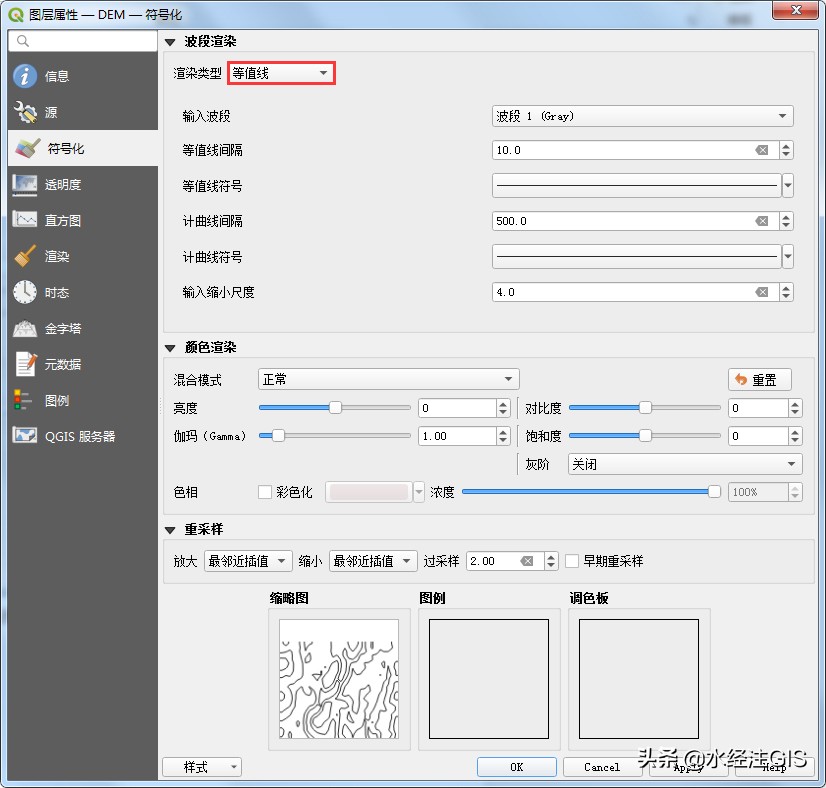This screenshot has height=788, width=826.
Task: Click the 等值线符号 line symbol button
Action: pos(636,185)
